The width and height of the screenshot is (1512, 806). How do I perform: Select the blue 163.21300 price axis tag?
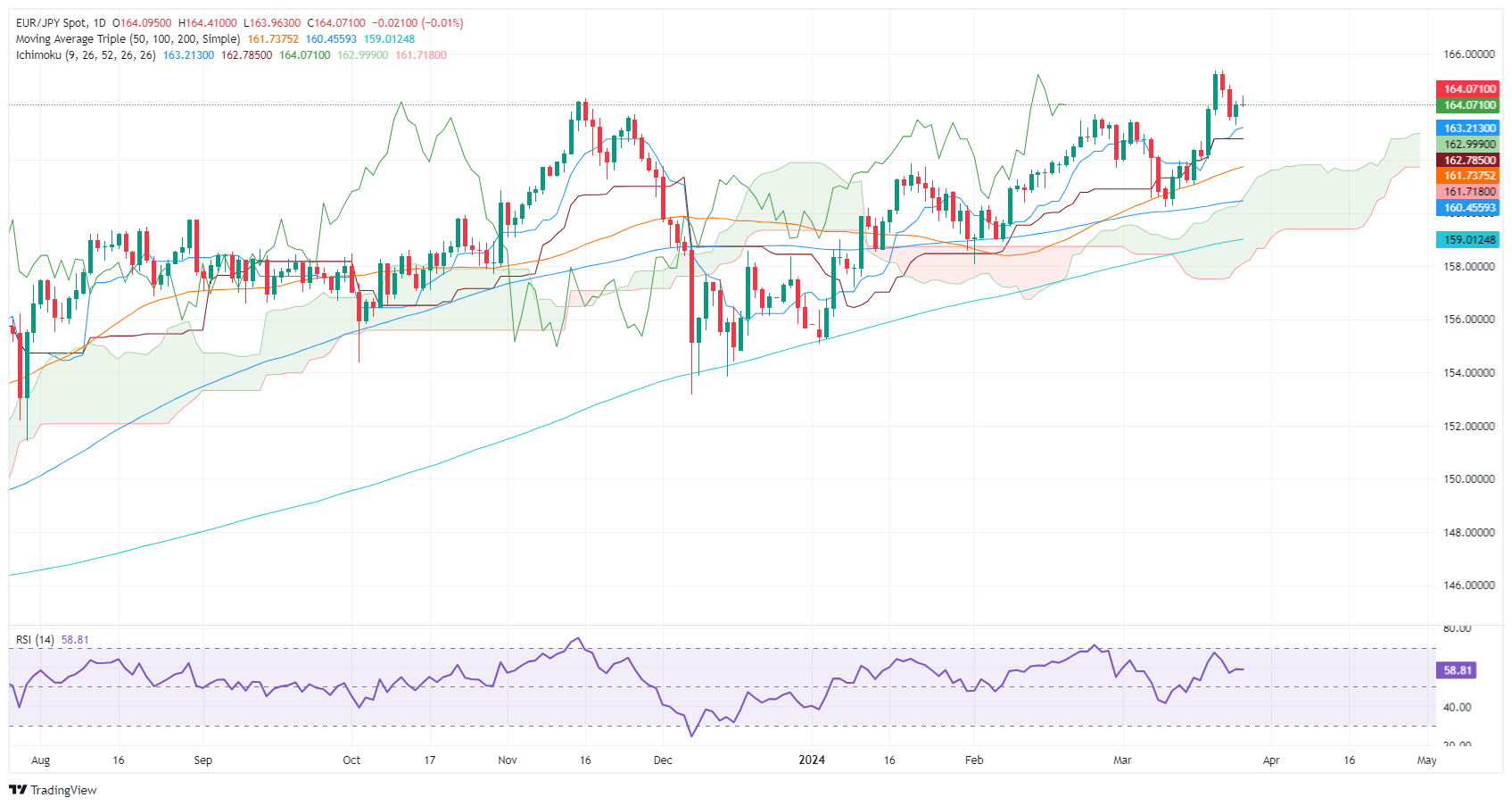1467,129
